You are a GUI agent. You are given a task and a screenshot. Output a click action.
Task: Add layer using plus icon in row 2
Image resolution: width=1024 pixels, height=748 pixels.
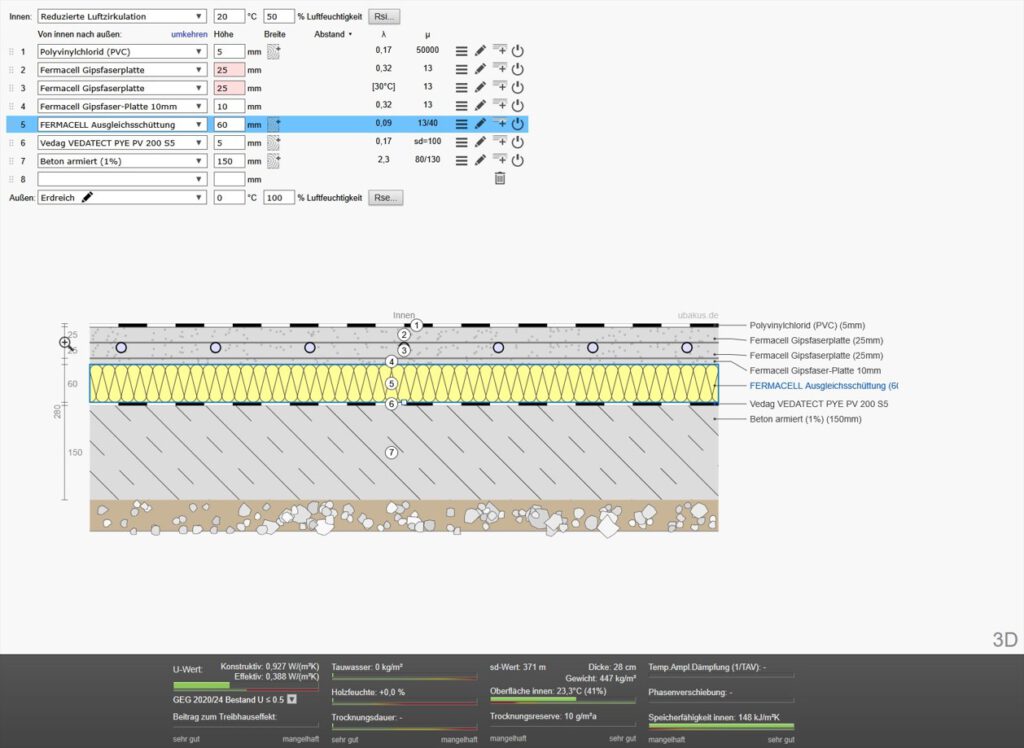click(x=500, y=69)
